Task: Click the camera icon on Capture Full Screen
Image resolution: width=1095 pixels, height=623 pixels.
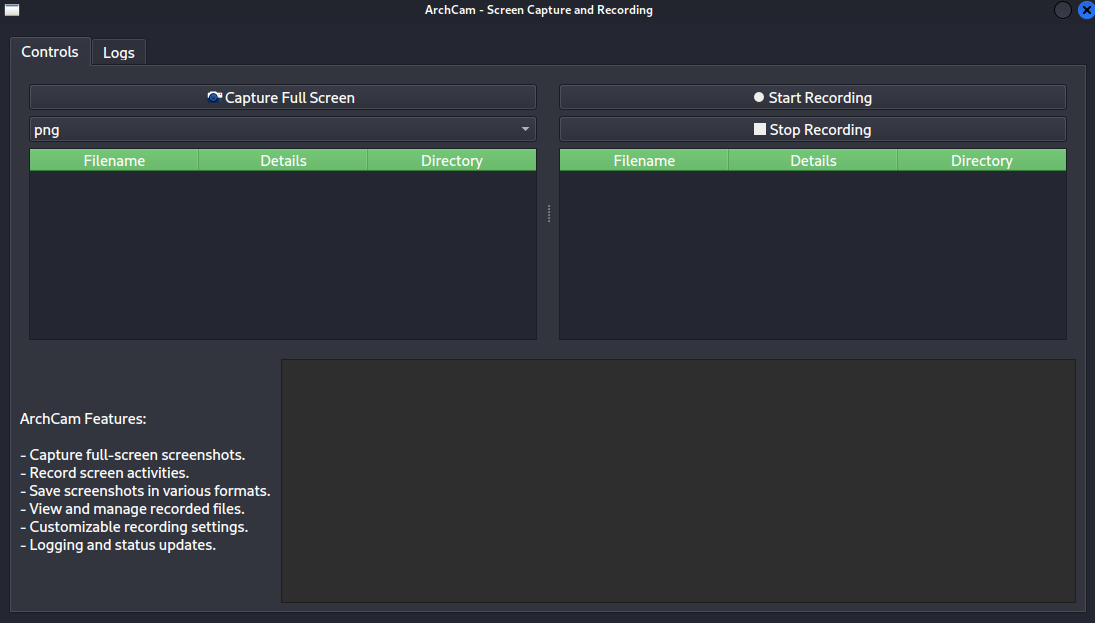Action: pyautogui.click(x=214, y=97)
